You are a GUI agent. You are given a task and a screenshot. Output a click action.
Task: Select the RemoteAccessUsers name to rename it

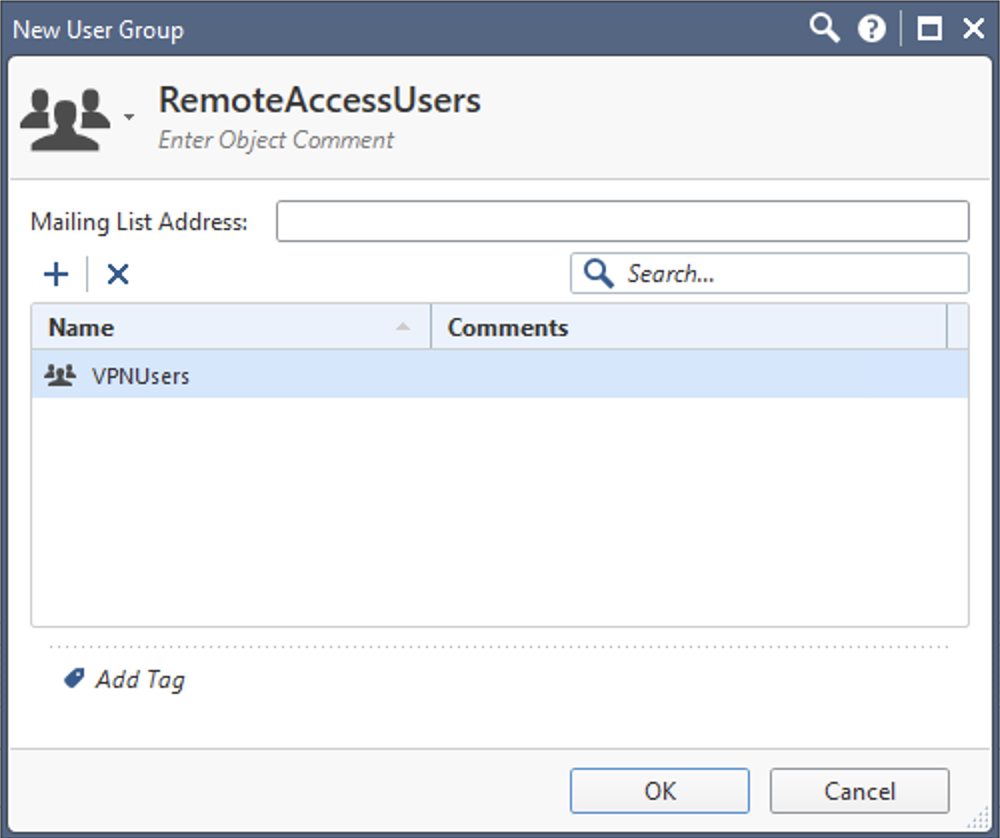[x=319, y=100]
